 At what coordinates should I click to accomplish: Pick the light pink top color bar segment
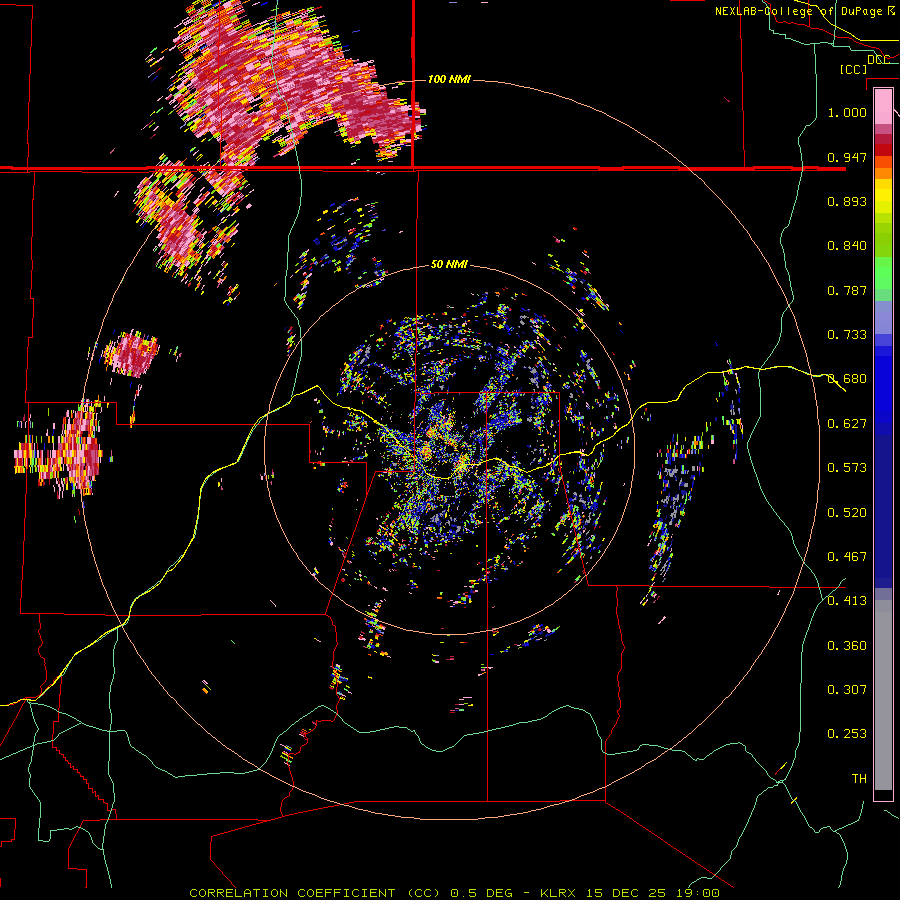(883, 107)
